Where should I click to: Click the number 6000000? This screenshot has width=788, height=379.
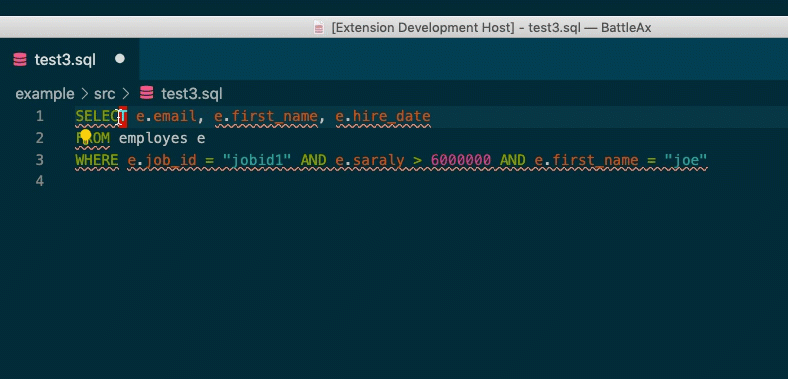pyautogui.click(x=461, y=160)
